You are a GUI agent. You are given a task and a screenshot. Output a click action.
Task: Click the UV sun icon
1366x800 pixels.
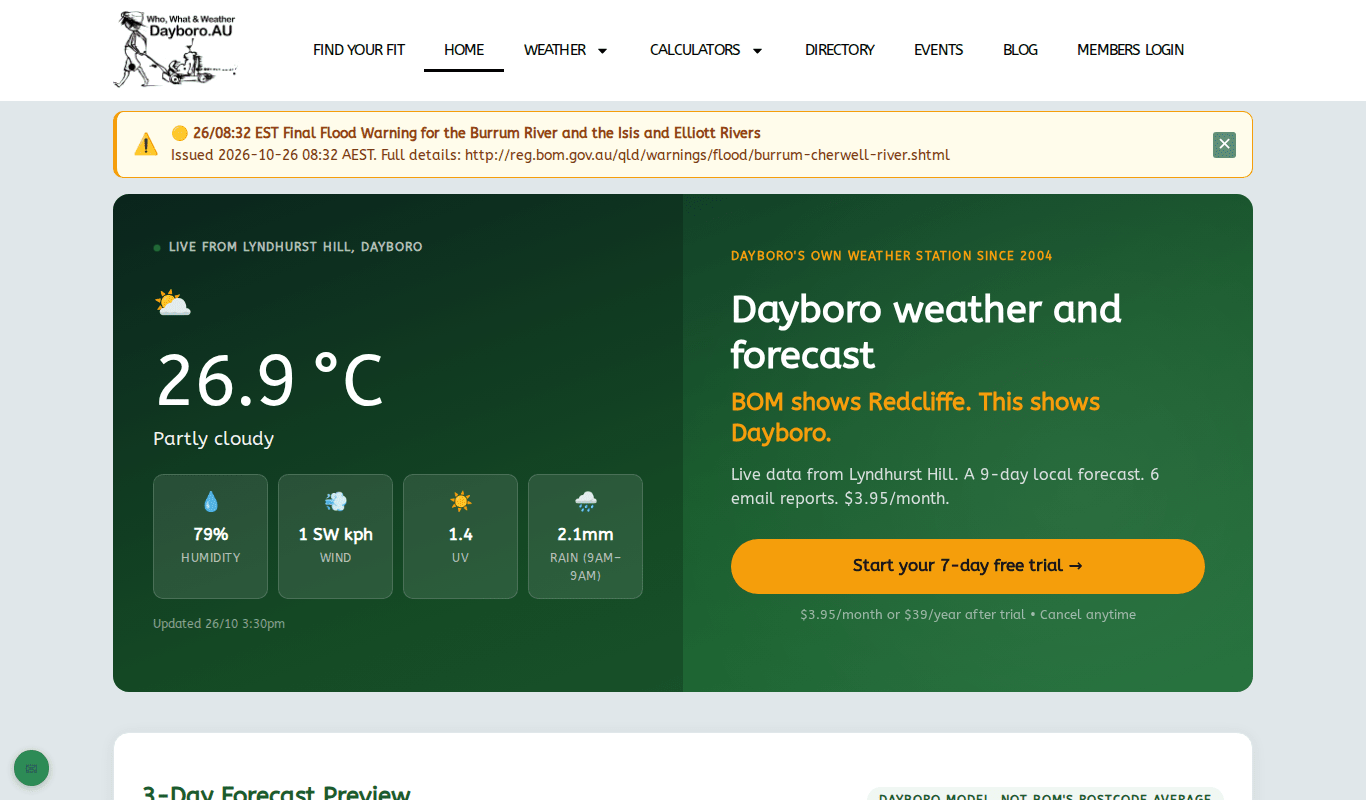[x=460, y=501]
